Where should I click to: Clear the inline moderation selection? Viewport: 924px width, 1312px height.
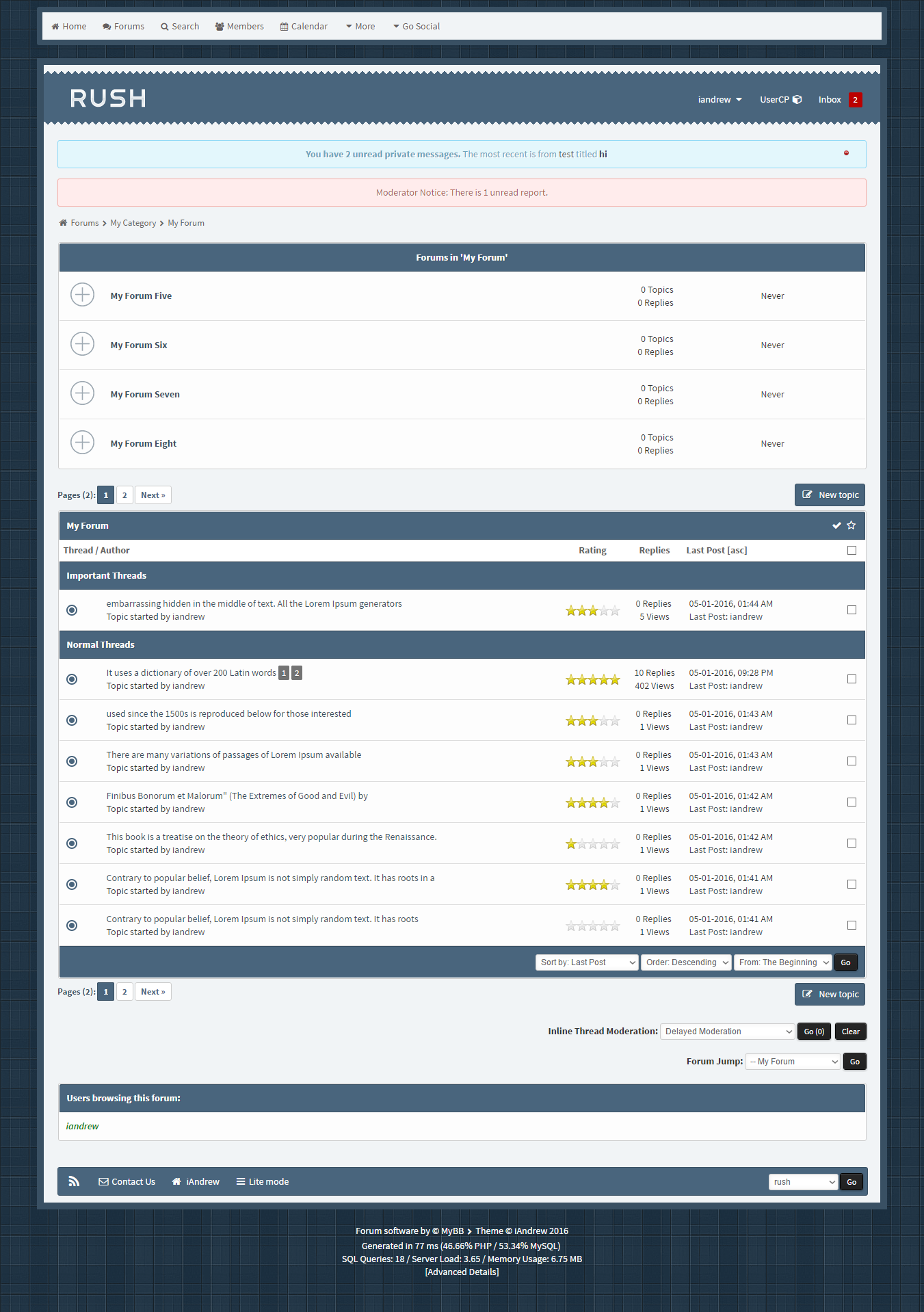click(851, 1032)
